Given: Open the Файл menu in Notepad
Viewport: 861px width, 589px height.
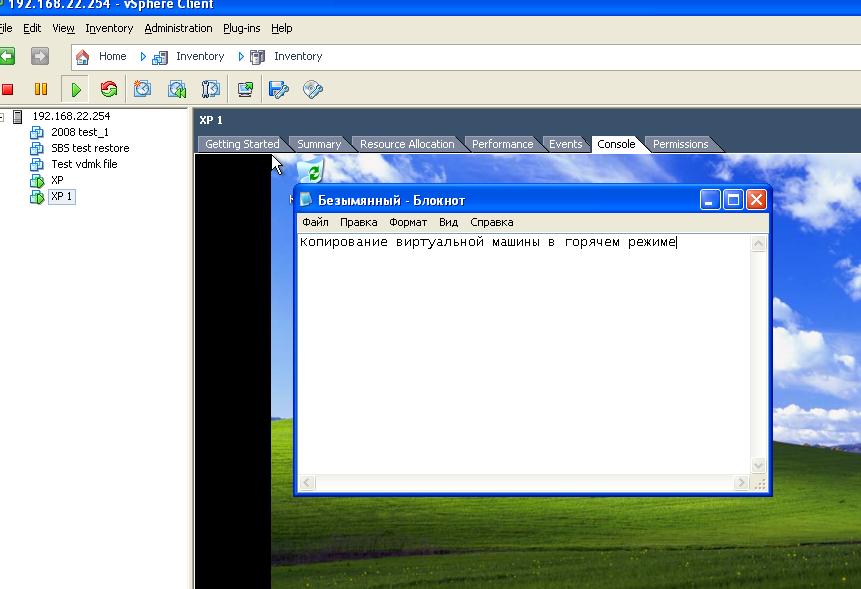Looking at the screenshot, I should [x=315, y=222].
